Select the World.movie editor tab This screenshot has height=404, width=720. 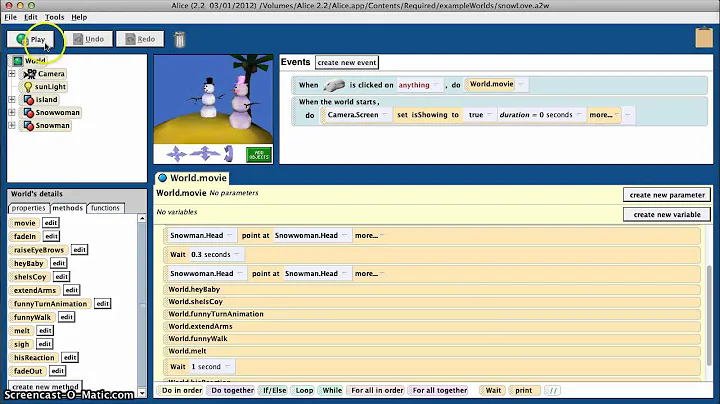coord(192,178)
